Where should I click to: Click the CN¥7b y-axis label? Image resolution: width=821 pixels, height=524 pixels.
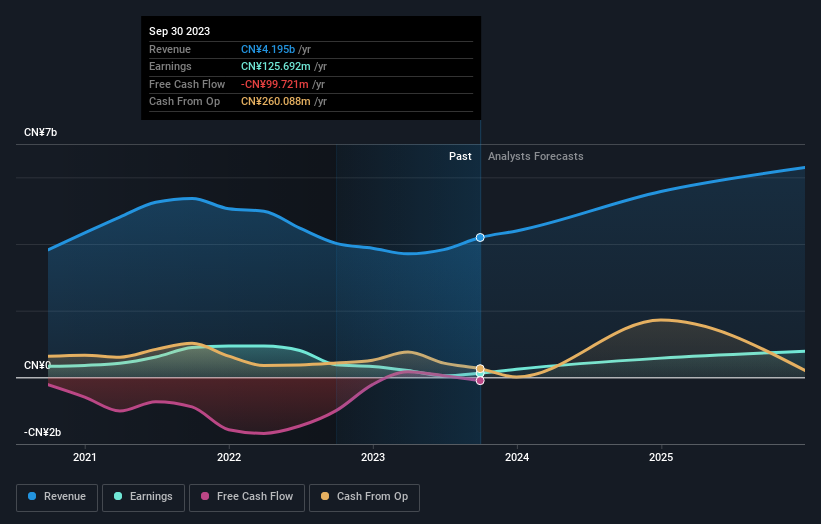tap(40, 132)
